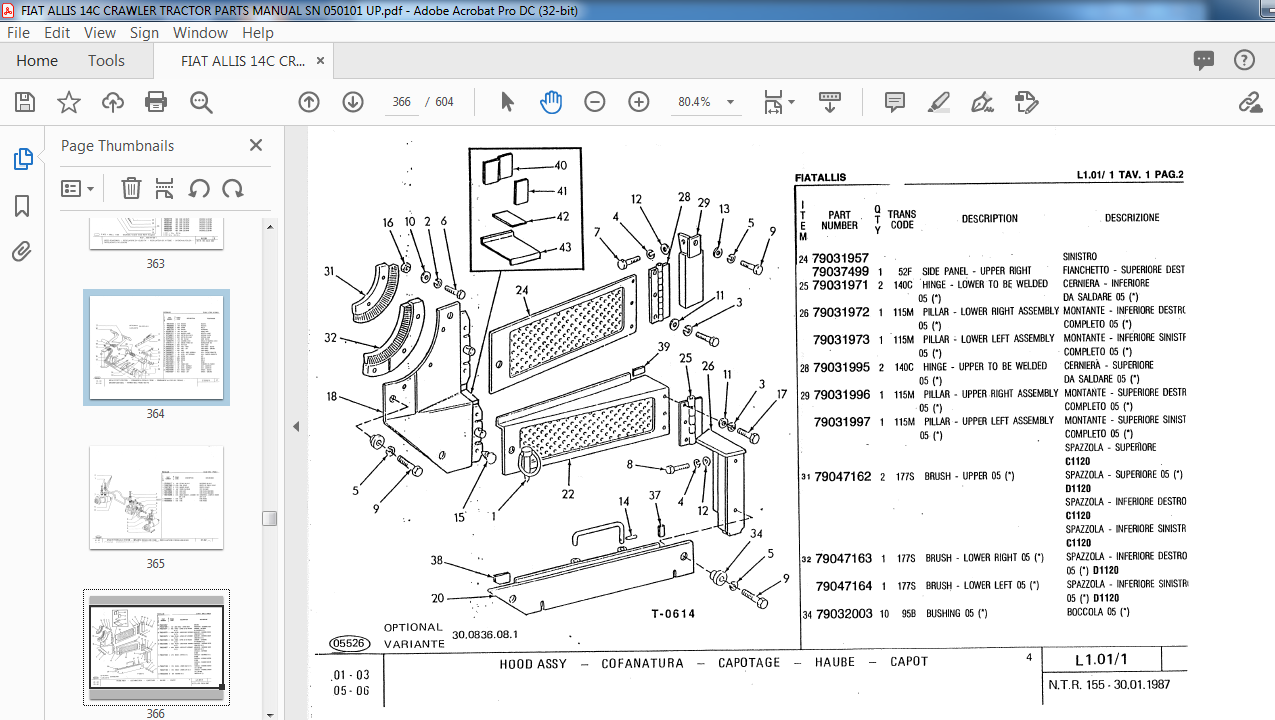Select page 365 thumbnail
Image resolution: width=1275 pixels, height=720 pixels.
pos(156,497)
